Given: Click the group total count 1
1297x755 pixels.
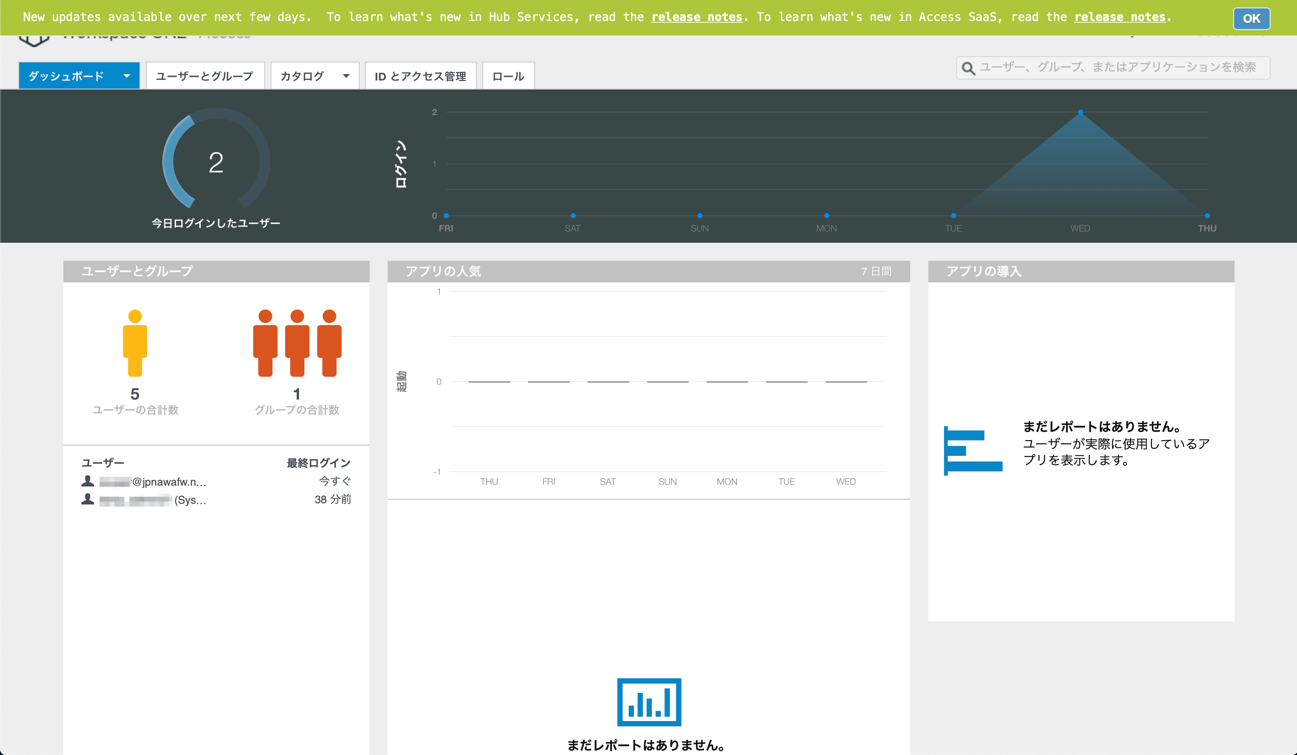Looking at the screenshot, I should [x=297, y=394].
